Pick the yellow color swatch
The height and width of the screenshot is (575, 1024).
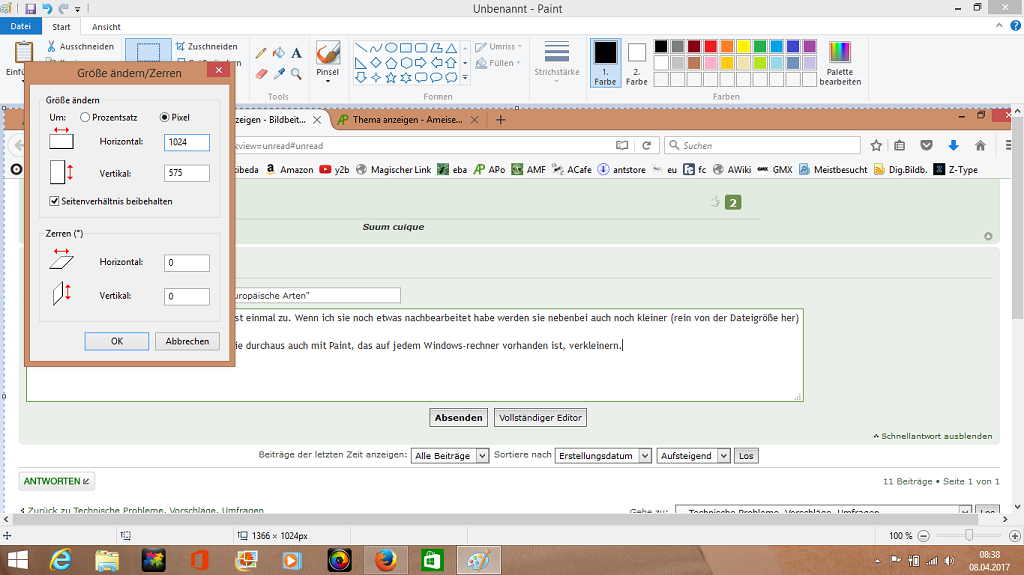coord(743,46)
